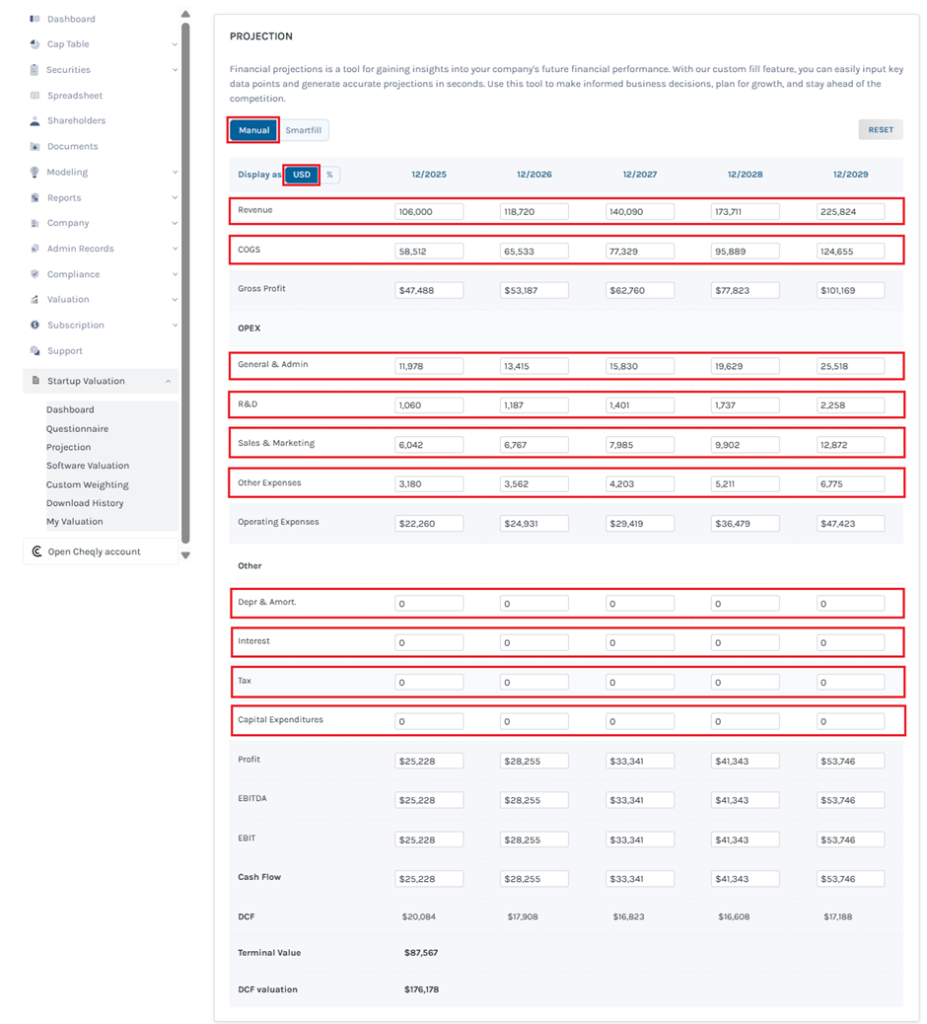Image resolution: width=927 pixels, height=1024 pixels.
Task: Click the sidebar vertical scrollbar
Action: tap(185, 280)
